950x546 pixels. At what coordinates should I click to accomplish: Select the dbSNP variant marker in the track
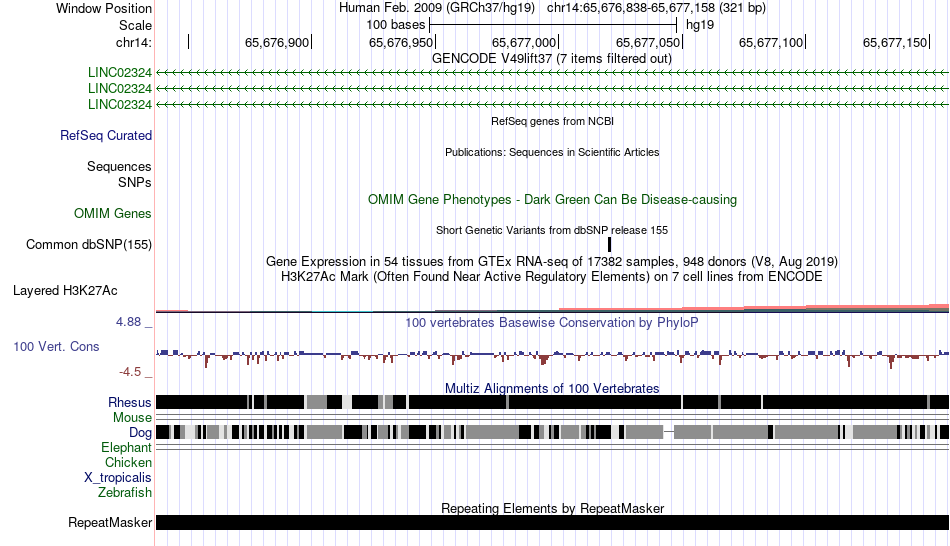coord(610,244)
